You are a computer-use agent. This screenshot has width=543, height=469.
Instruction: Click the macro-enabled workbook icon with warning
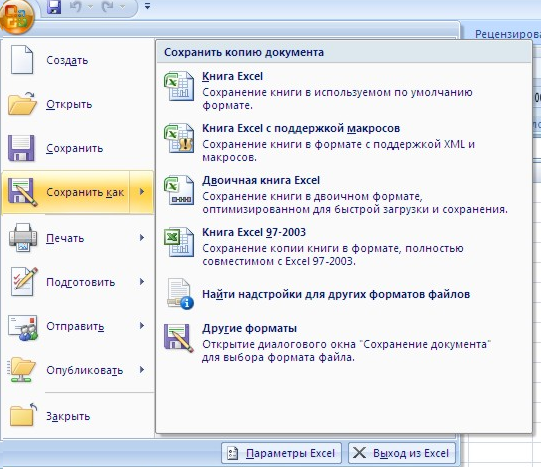click(178, 138)
